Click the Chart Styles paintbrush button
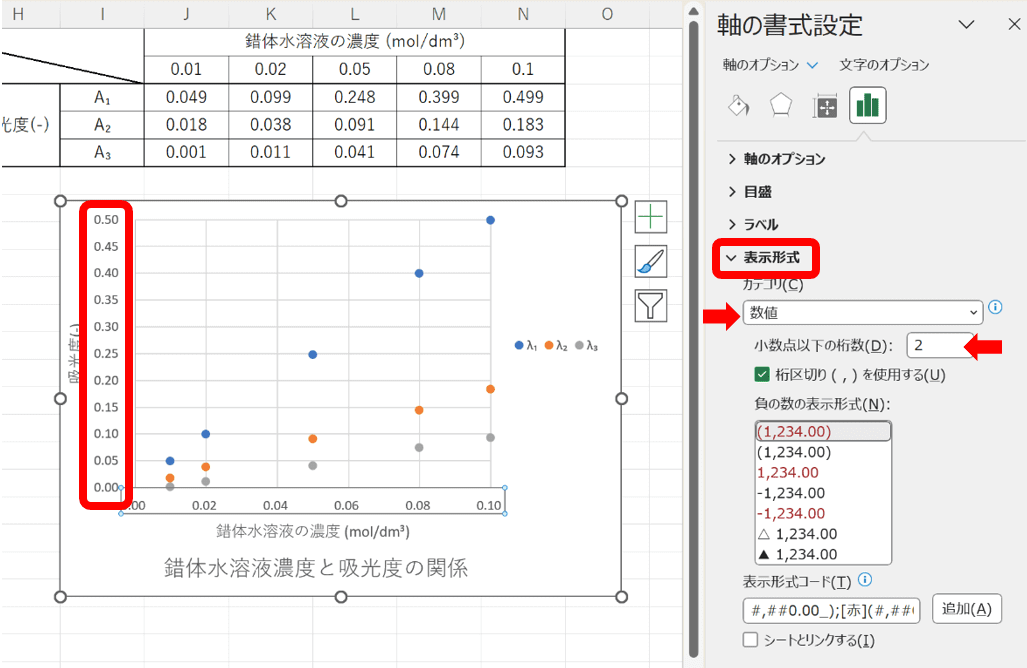This screenshot has width=1027, height=668. tap(650, 261)
